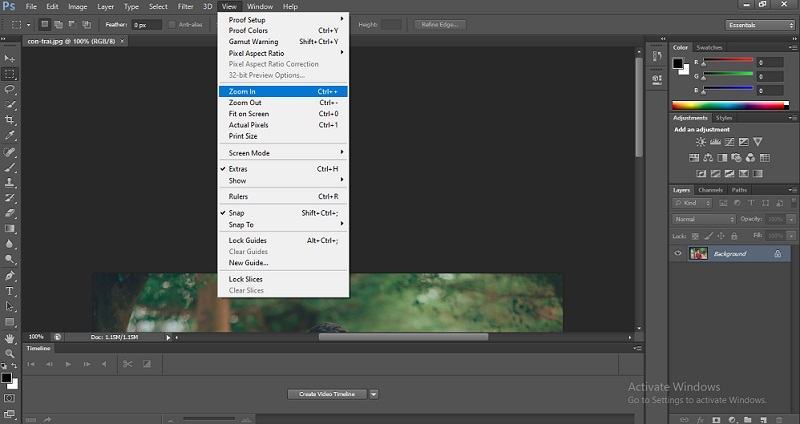Switch to the Styles tab
Screen dimensions: 800x424
[723, 118]
